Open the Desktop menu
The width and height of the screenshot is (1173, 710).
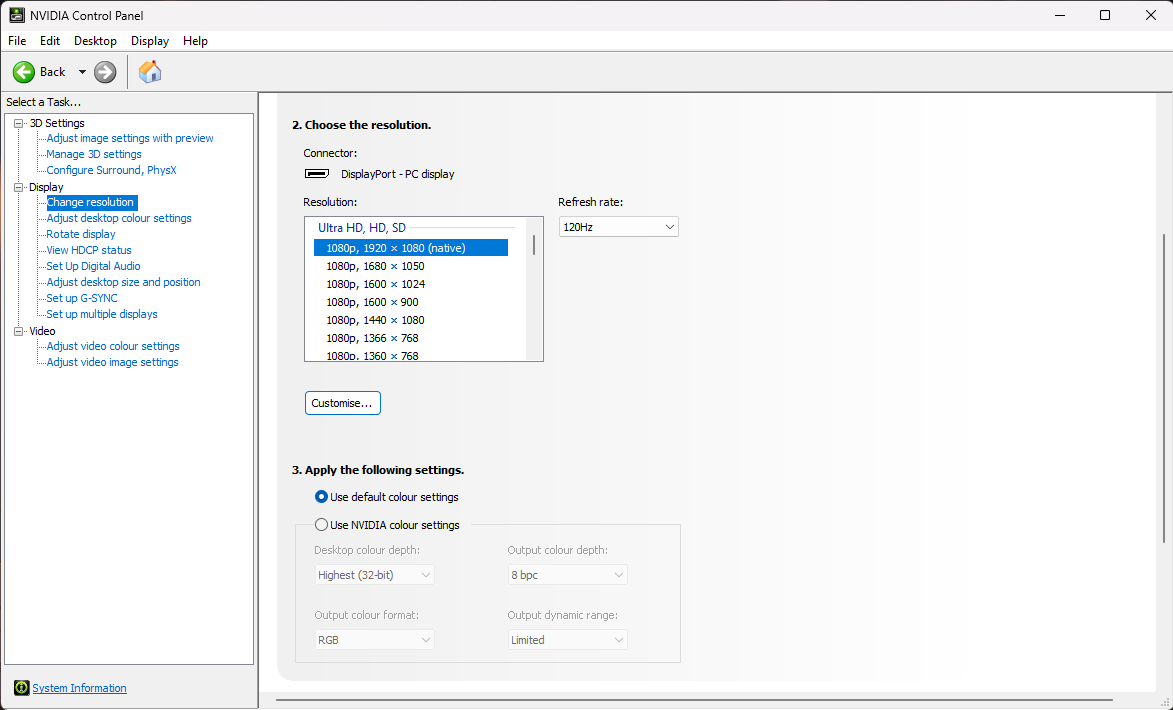95,40
